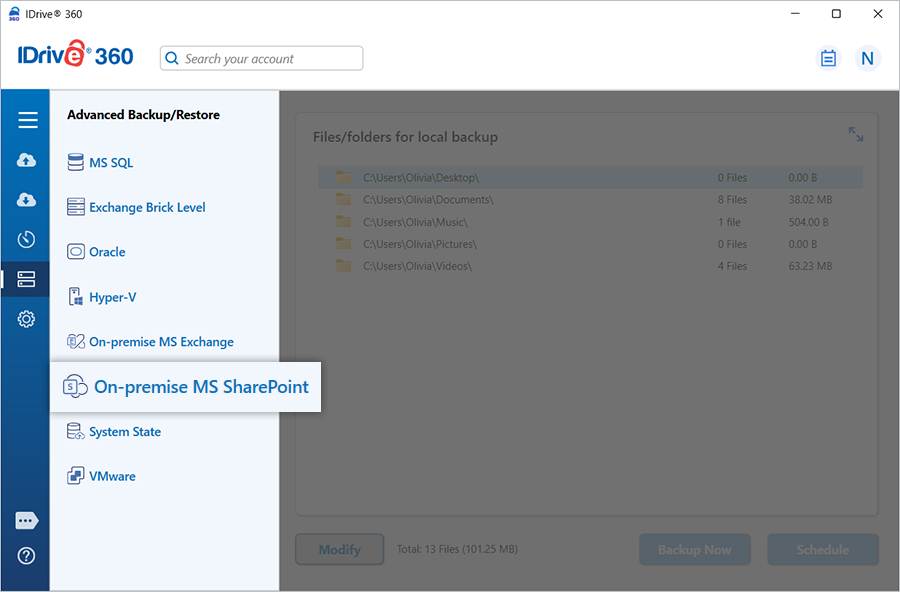
Task: Open the scheduler clock icon
Action: click(x=27, y=239)
